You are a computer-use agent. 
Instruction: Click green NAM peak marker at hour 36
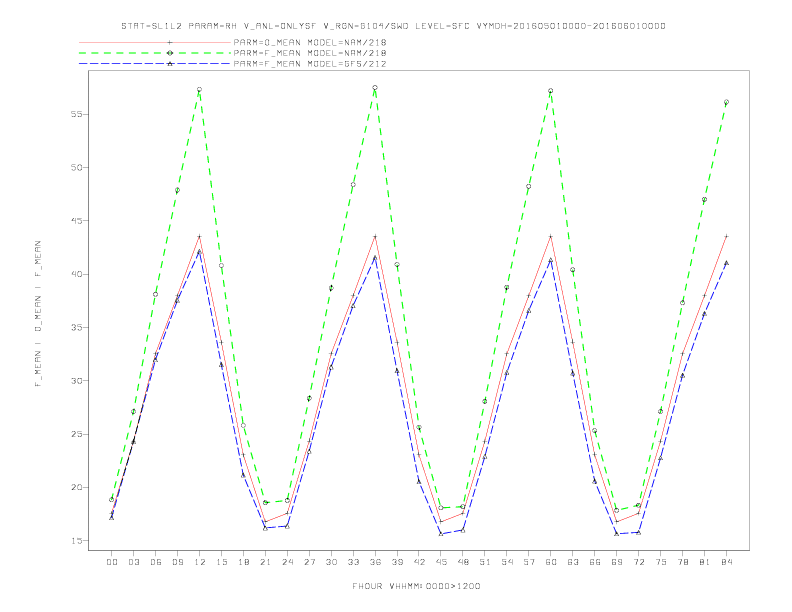pyautogui.click(x=375, y=88)
